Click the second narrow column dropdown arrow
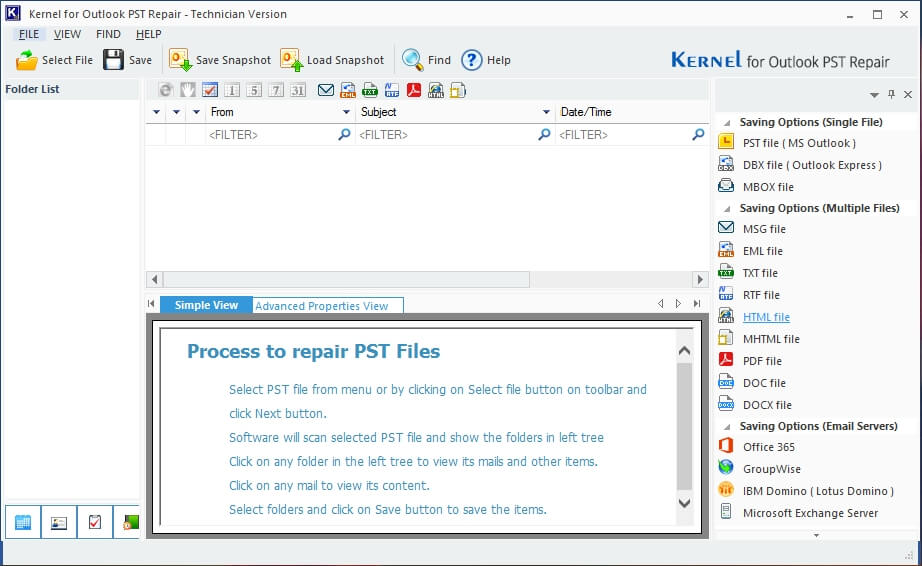 pyautogui.click(x=176, y=112)
